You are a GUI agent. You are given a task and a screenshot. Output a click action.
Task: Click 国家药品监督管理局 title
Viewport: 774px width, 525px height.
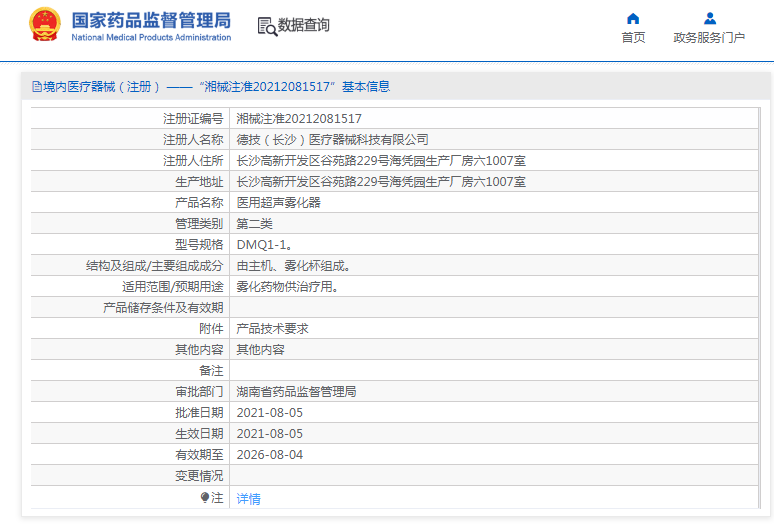[151, 21]
